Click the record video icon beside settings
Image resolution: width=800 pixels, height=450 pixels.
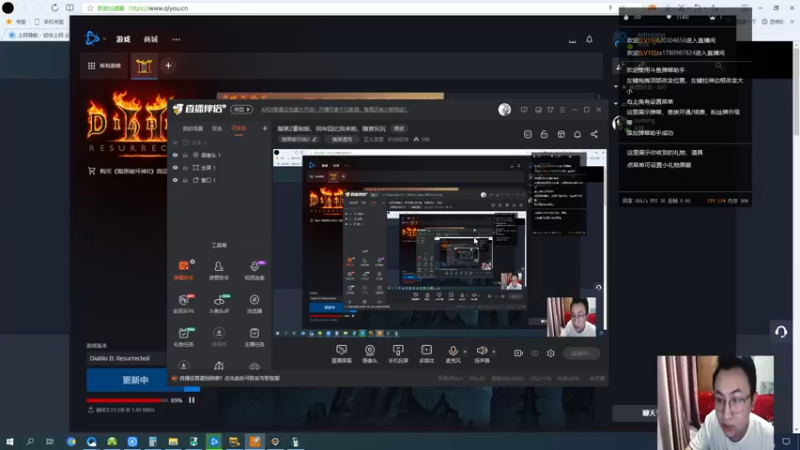click(518, 353)
